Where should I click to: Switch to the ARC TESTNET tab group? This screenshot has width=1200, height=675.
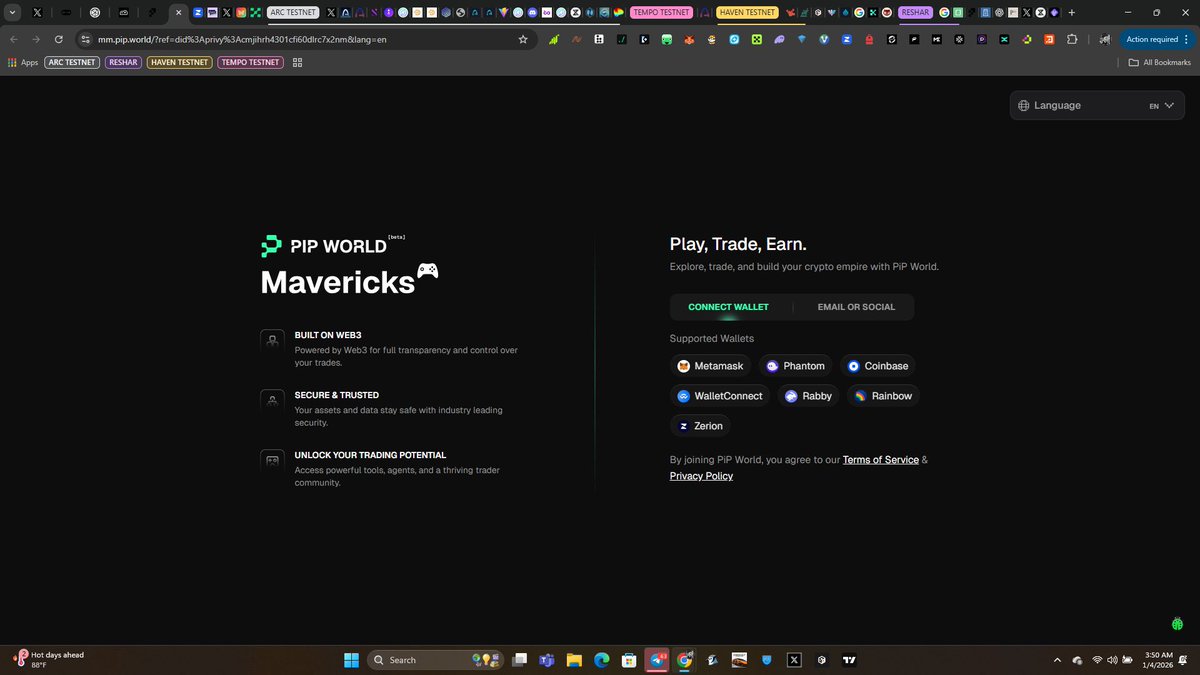[x=293, y=13]
